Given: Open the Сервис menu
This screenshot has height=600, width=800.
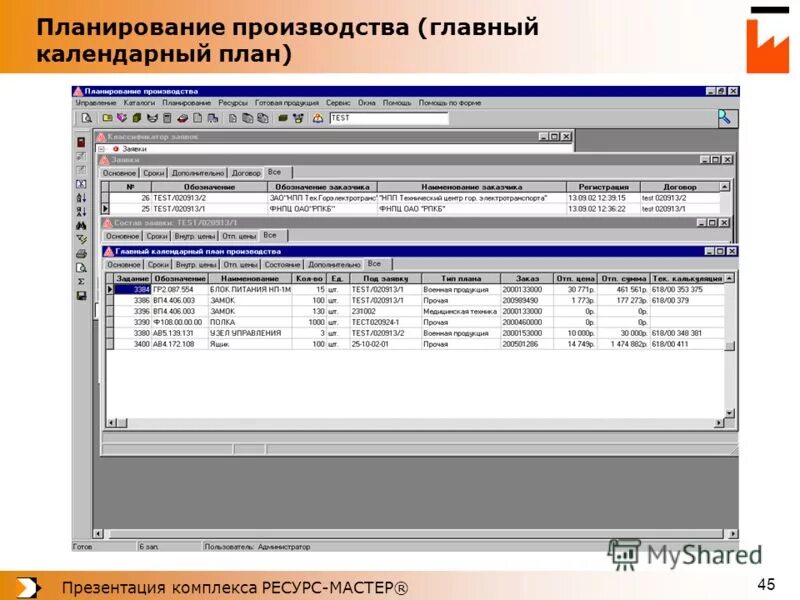Looking at the screenshot, I should [340, 102].
